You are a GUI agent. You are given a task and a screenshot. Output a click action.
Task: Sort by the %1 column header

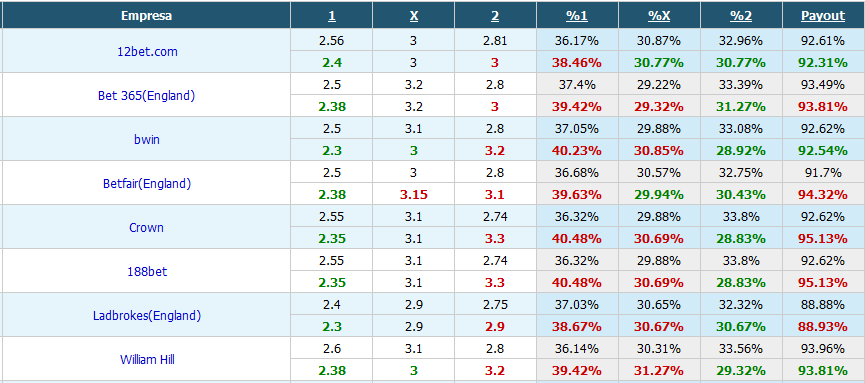pos(577,16)
